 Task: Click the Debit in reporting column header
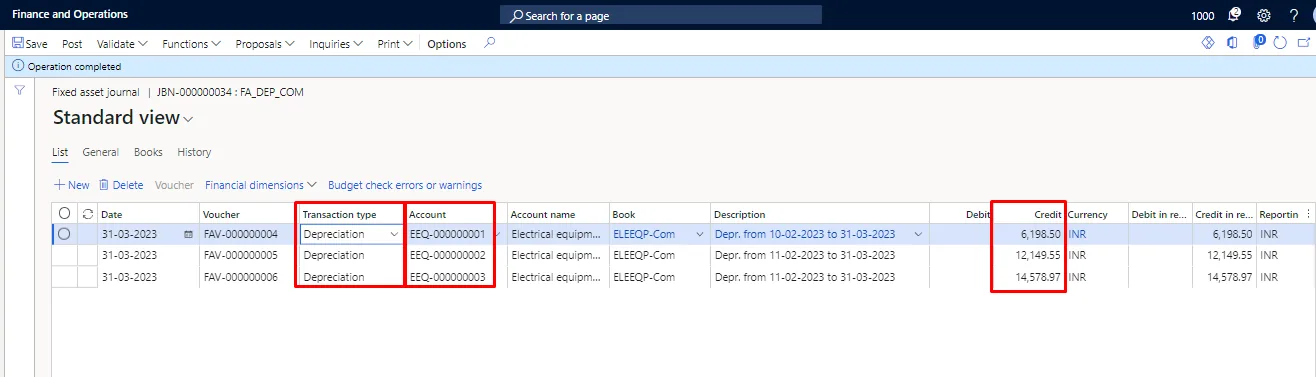(1160, 214)
